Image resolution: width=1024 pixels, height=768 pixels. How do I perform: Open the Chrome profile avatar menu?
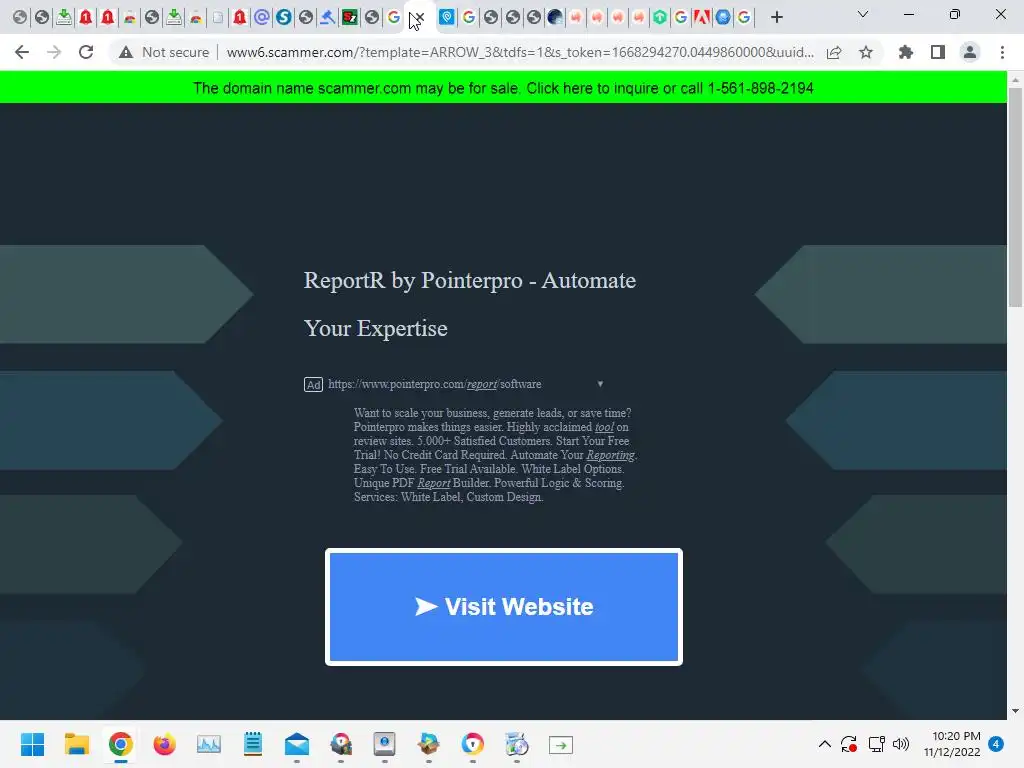(970, 52)
